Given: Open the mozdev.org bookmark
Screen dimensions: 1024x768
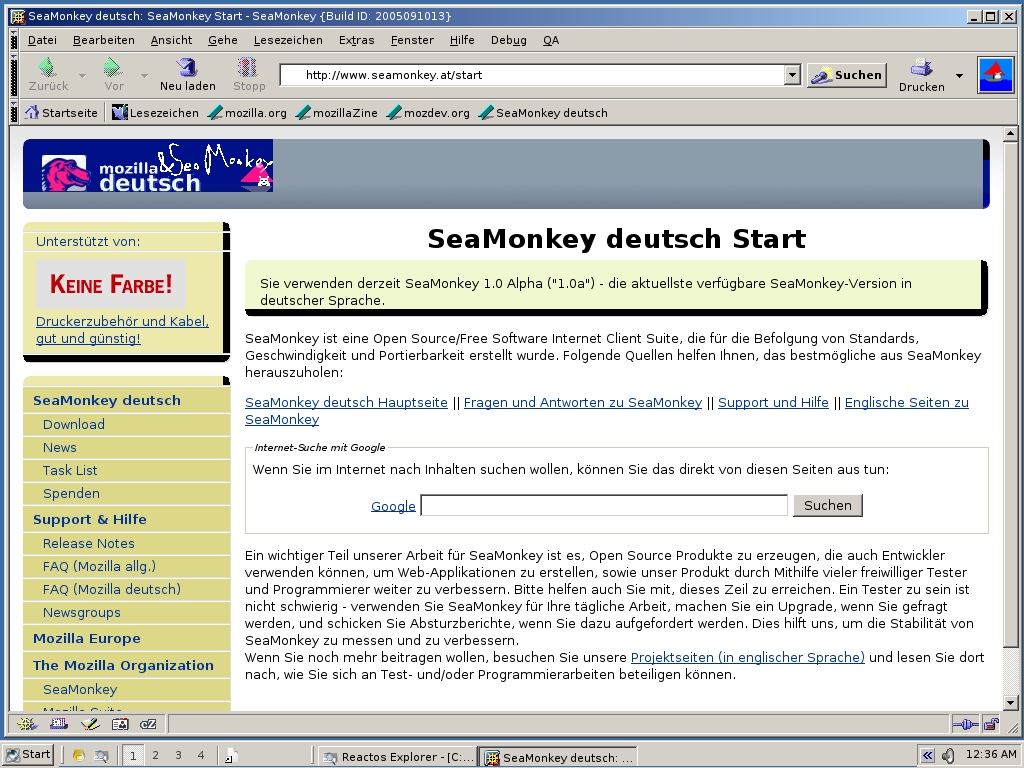Looking at the screenshot, I should [x=428, y=112].
